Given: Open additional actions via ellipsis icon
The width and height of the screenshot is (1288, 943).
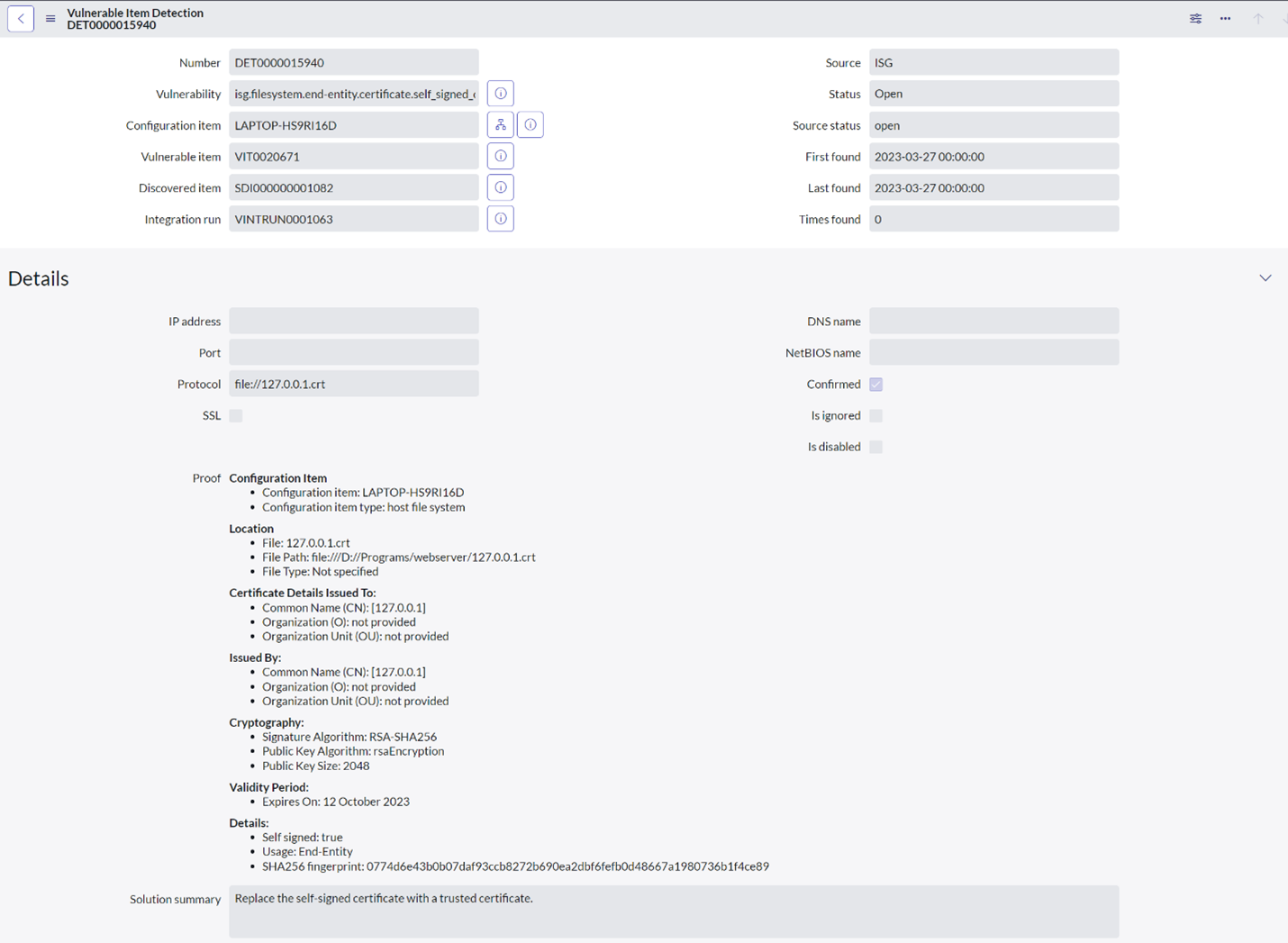Looking at the screenshot, I should pyautogui.click(x=1225, y=18).
